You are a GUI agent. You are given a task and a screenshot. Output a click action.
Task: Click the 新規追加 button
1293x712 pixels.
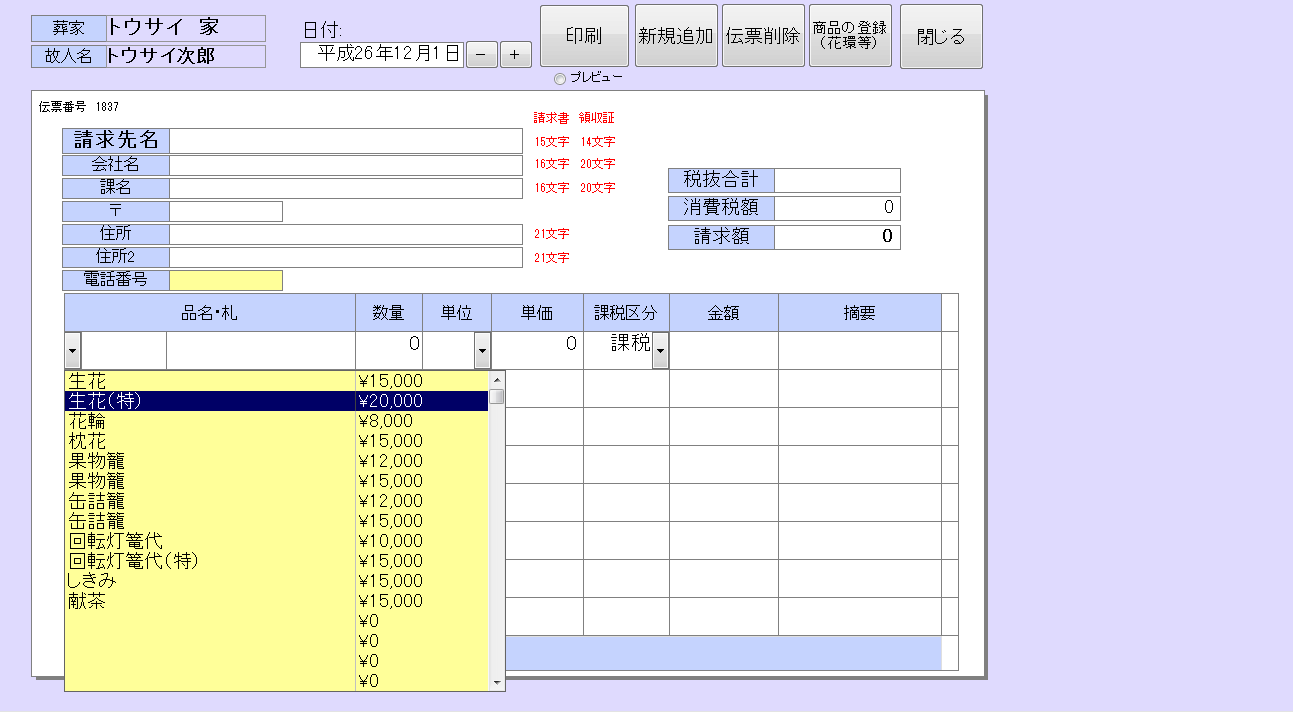(676, 37)
